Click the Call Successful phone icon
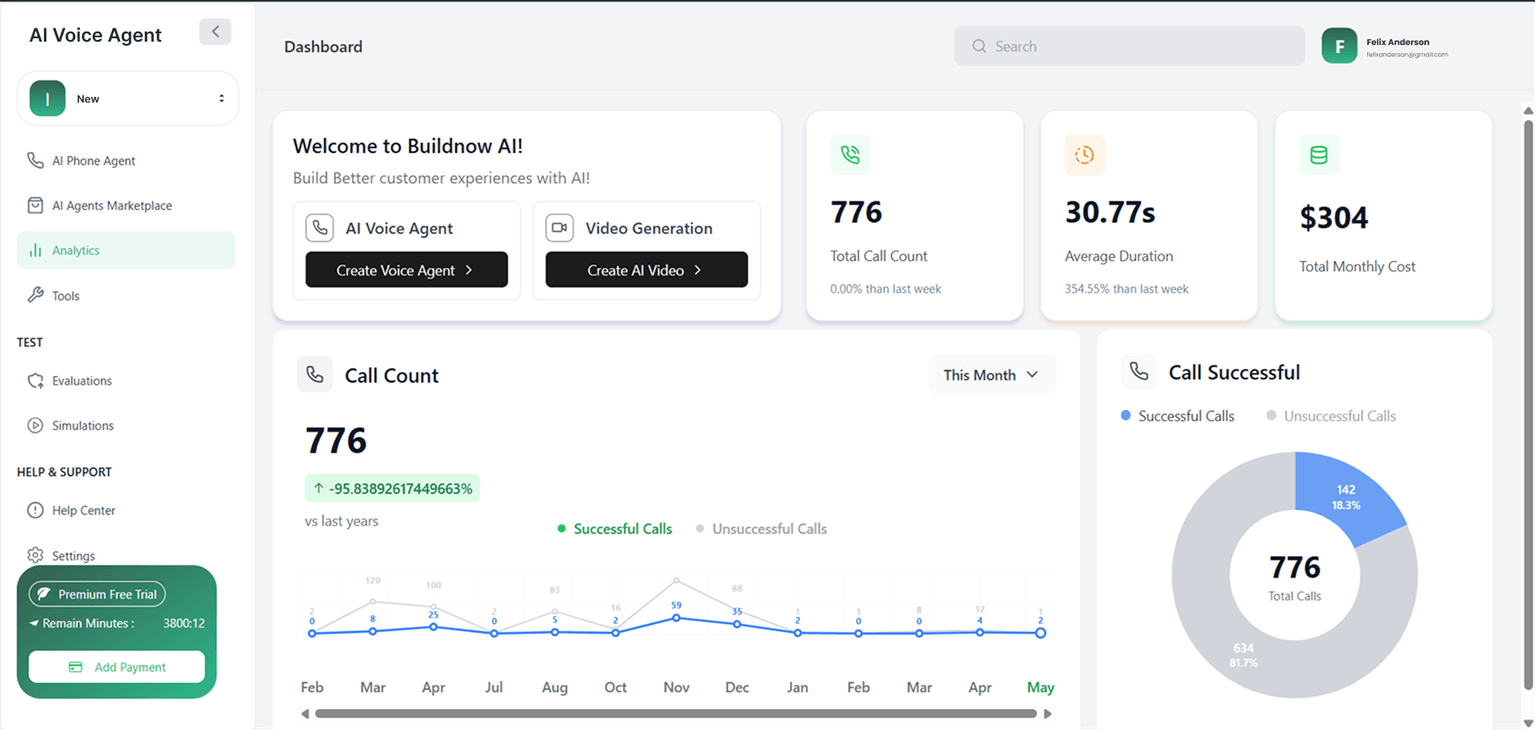Screen dimensions: 1536x730 pyautogui.click(x=1139, y=372)
